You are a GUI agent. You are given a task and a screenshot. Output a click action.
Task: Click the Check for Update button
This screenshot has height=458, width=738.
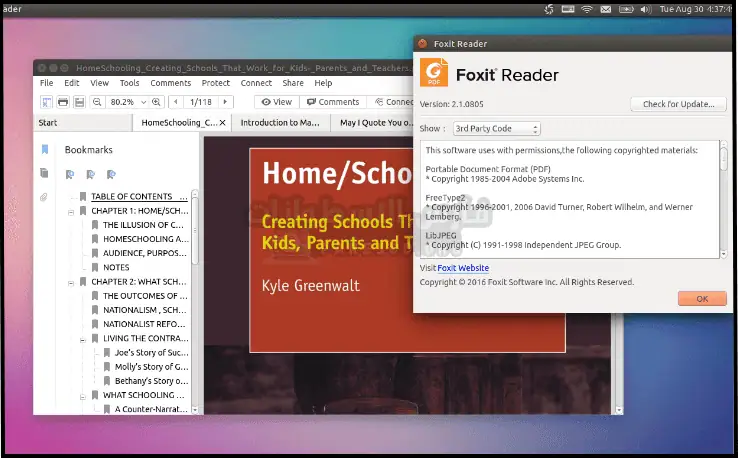click(678, 104)
